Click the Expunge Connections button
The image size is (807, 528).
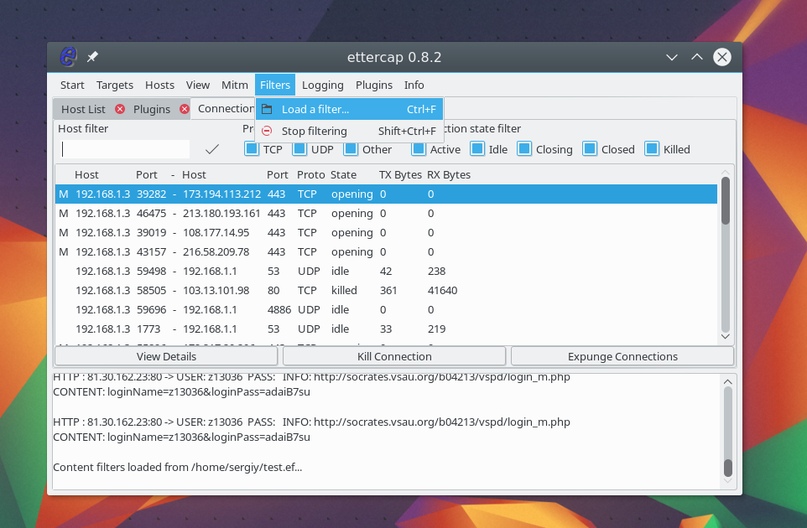point(622,356)
